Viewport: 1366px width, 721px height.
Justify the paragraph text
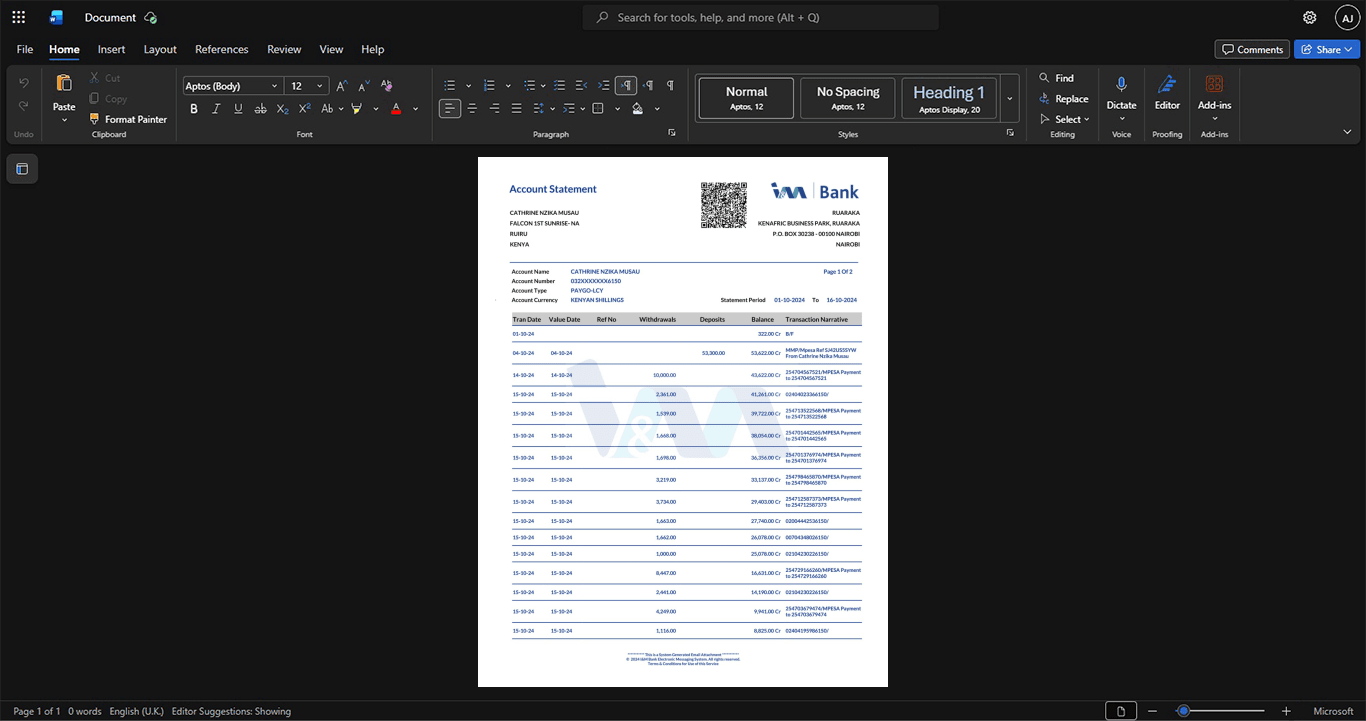(516, 108)
